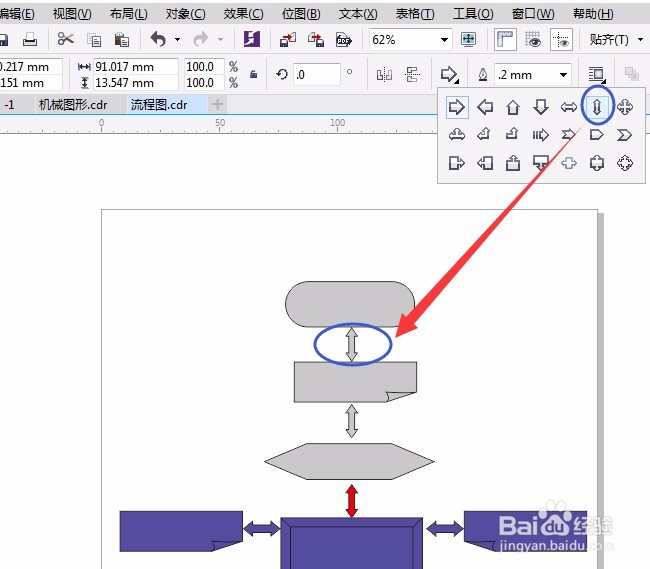Open the 工具(O) menu
Viewport: 650px width, 569px height.
coord(473,14)
